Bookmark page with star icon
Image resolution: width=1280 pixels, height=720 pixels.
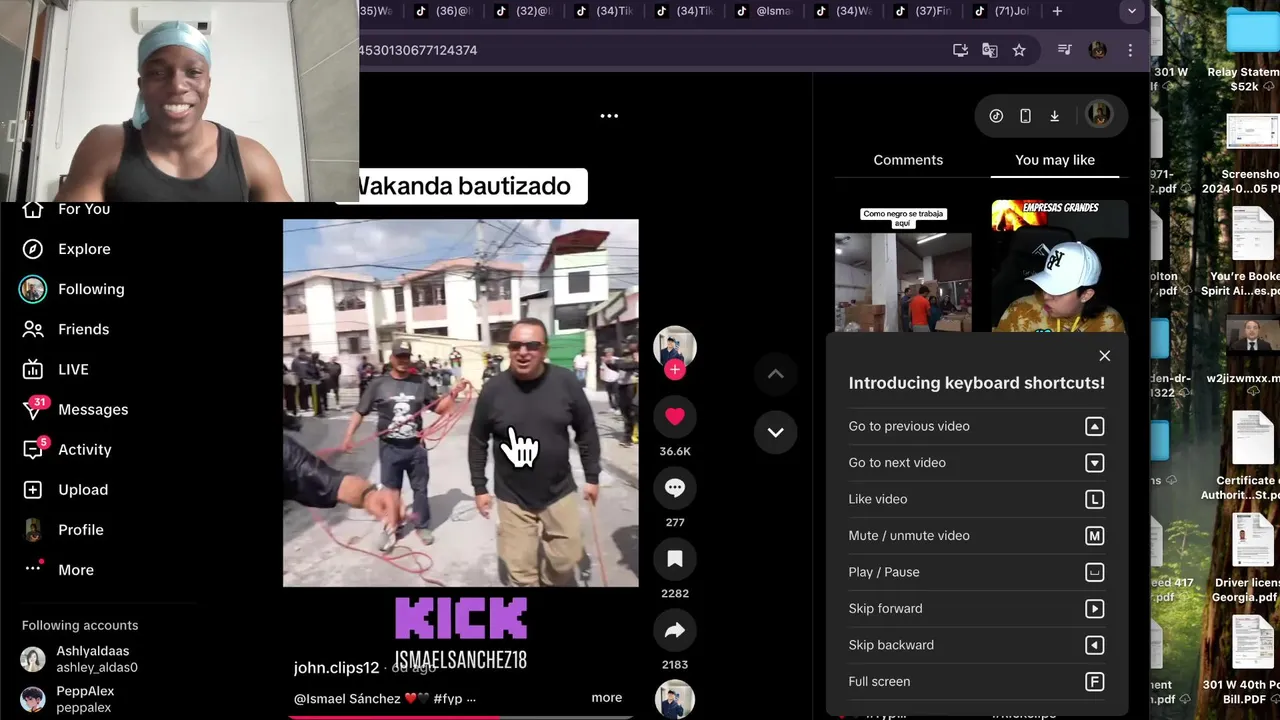click(x=1019, y=50)
